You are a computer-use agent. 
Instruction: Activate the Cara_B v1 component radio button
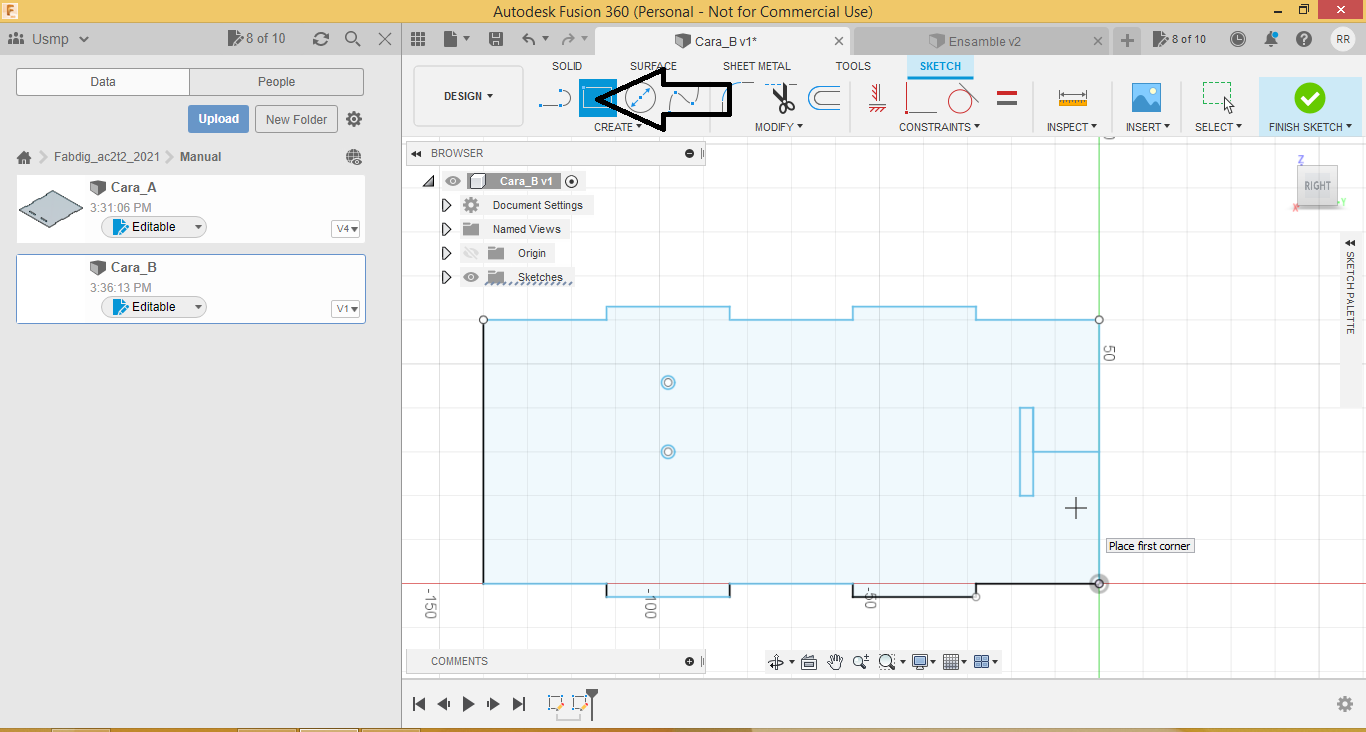point(571,181)
